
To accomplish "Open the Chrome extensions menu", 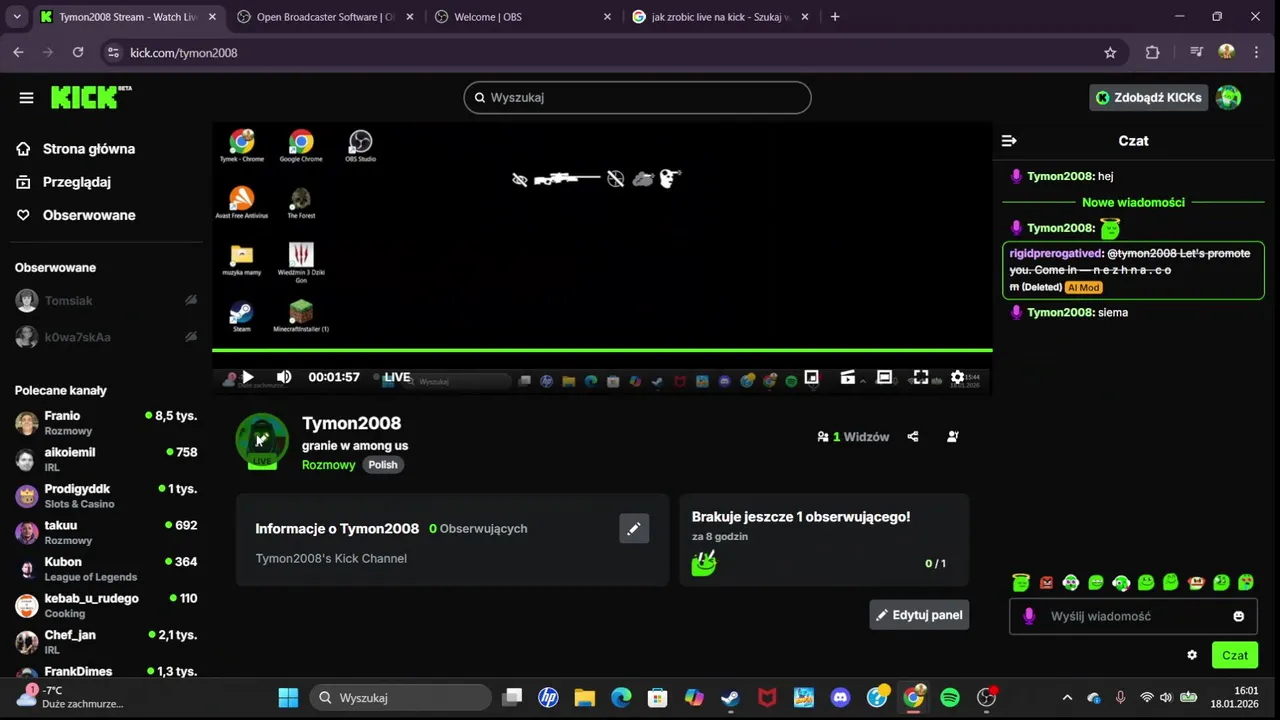I will [x=1152, y=53].
